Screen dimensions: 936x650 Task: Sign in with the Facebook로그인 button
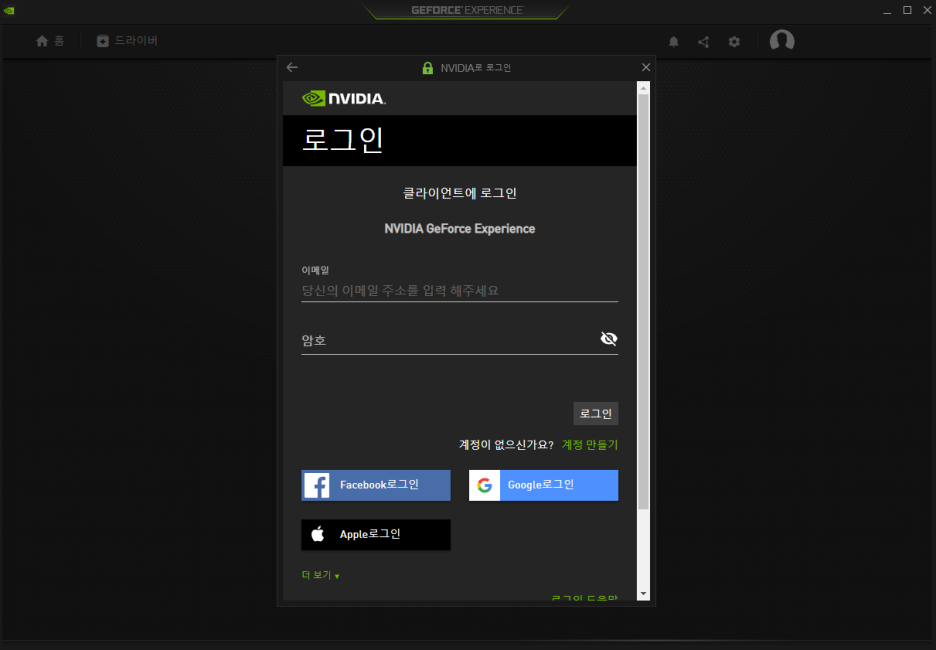(376, 485)
